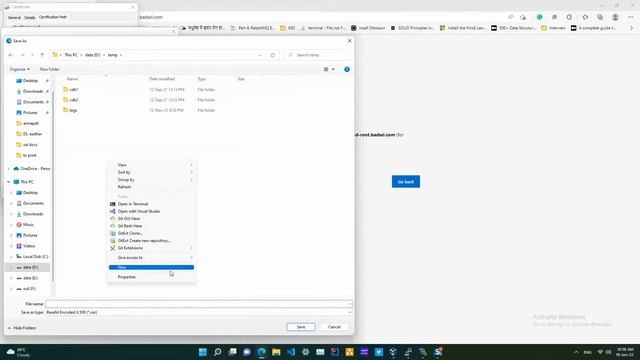Show more bookmarks chevron

(x=631, y=28)
